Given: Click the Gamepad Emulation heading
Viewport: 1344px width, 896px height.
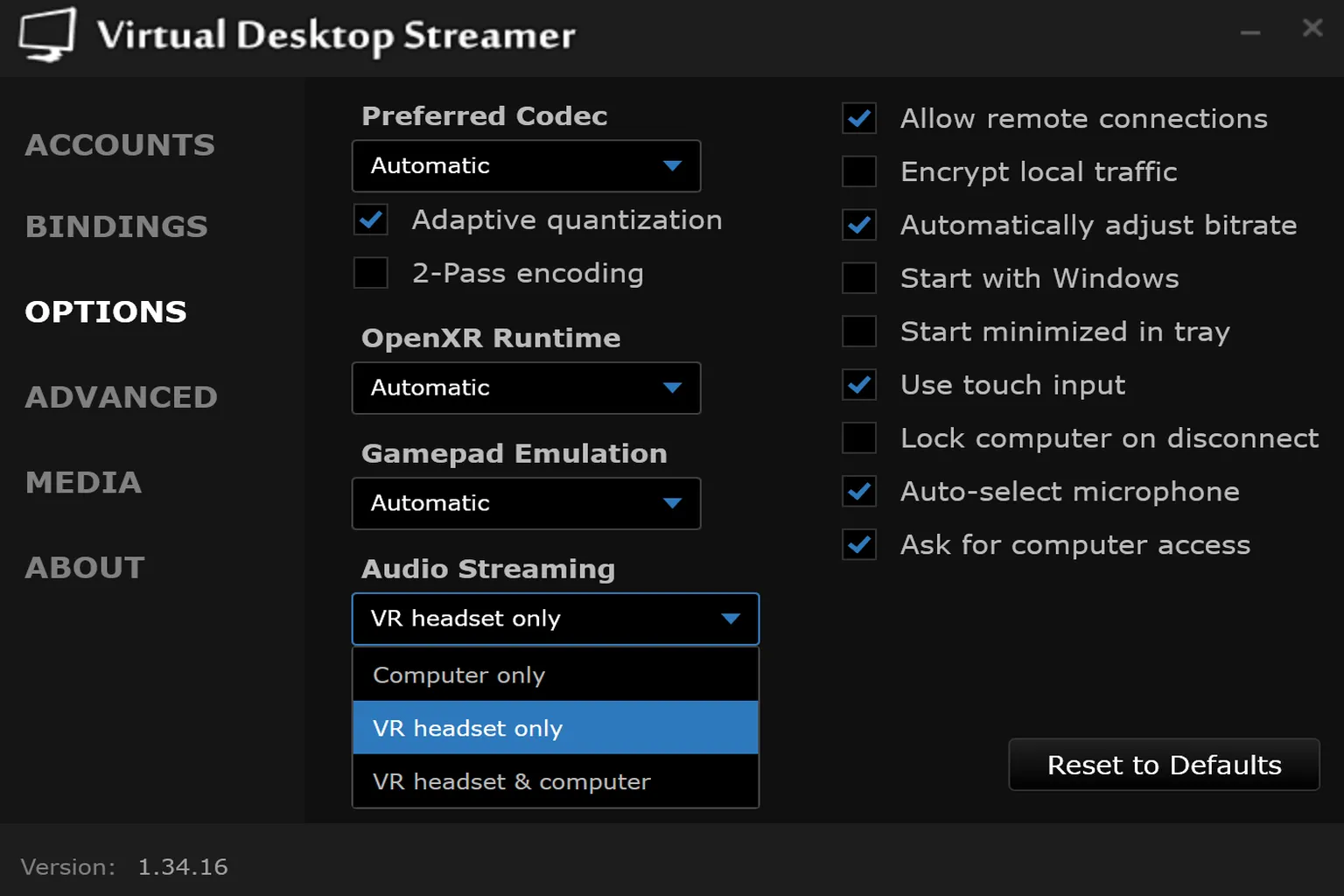Looking at the screenshot, I should [x=514, y=453].
